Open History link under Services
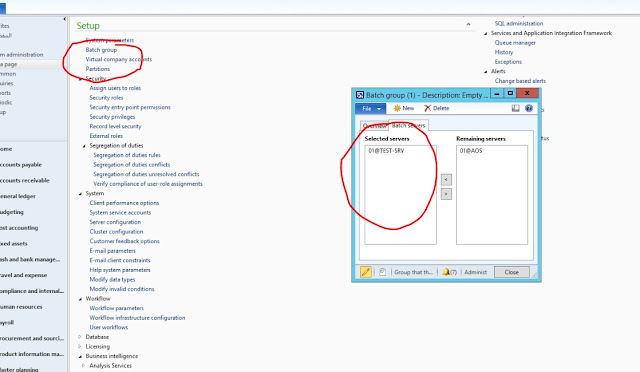The height and width of the screenshot is (372, 640). [504, 52]
